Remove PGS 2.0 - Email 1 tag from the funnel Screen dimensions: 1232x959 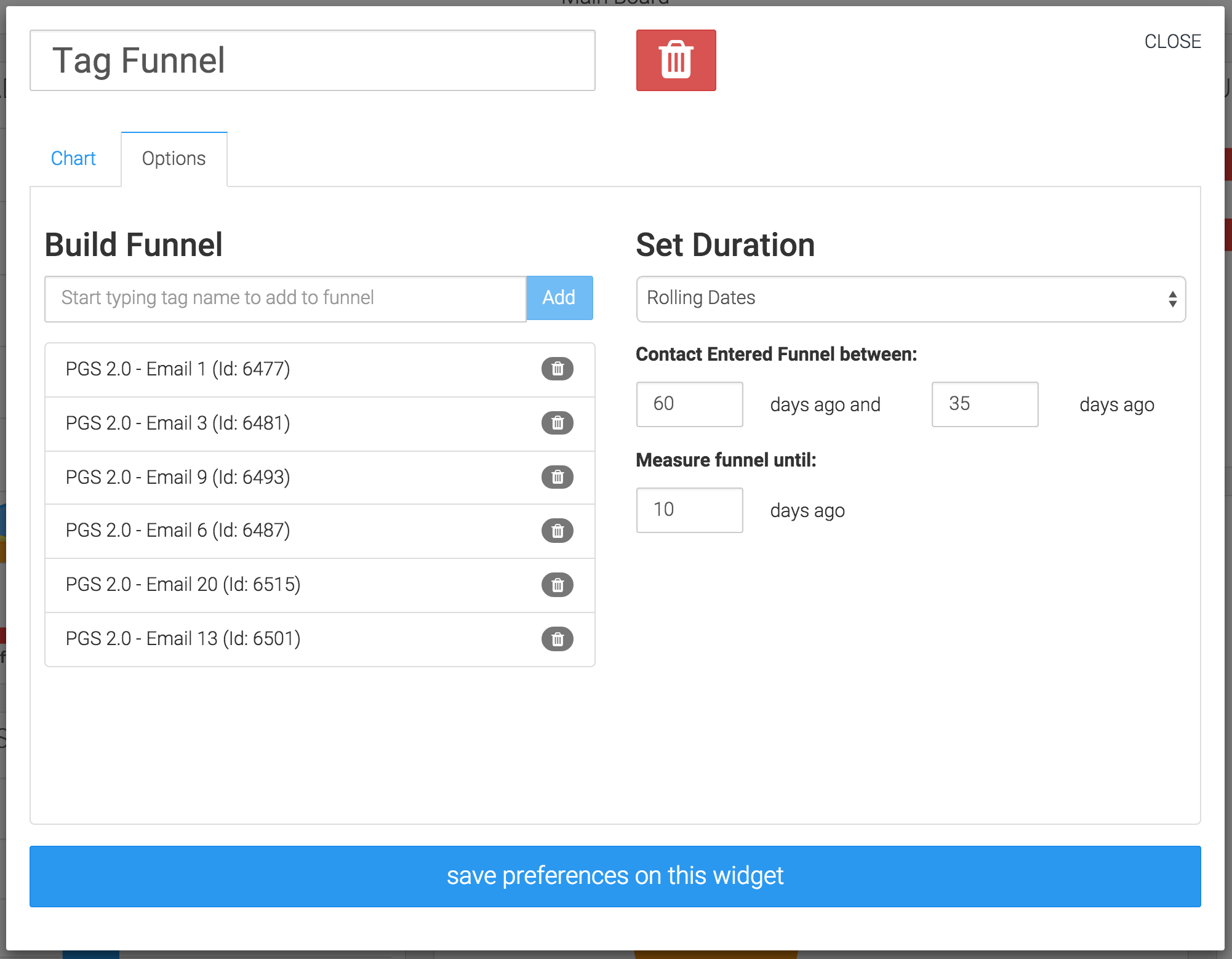click(557, 369)
